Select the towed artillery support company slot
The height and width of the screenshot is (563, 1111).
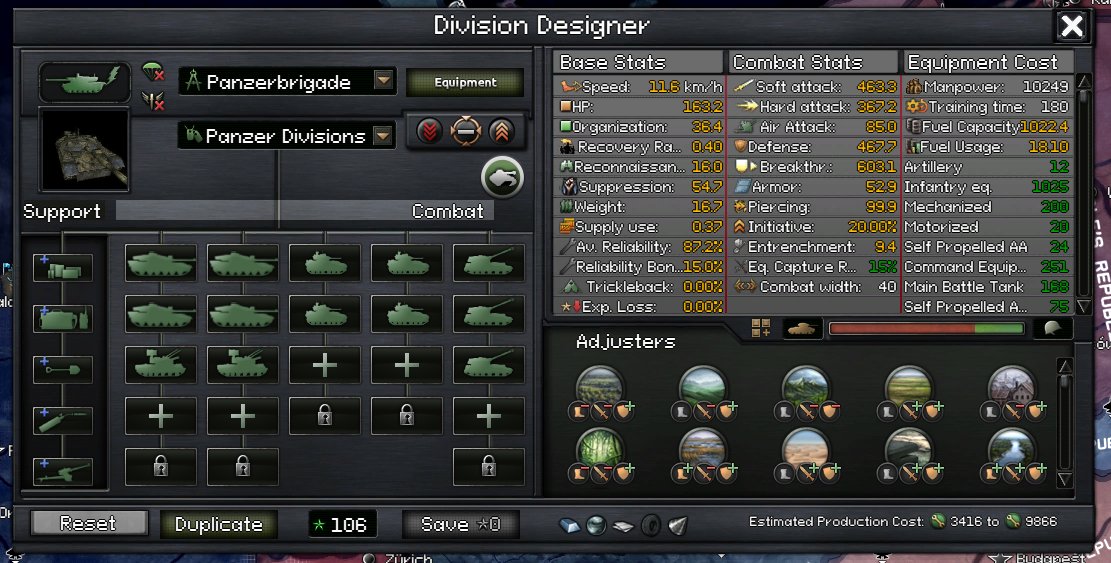coord(62,471)
